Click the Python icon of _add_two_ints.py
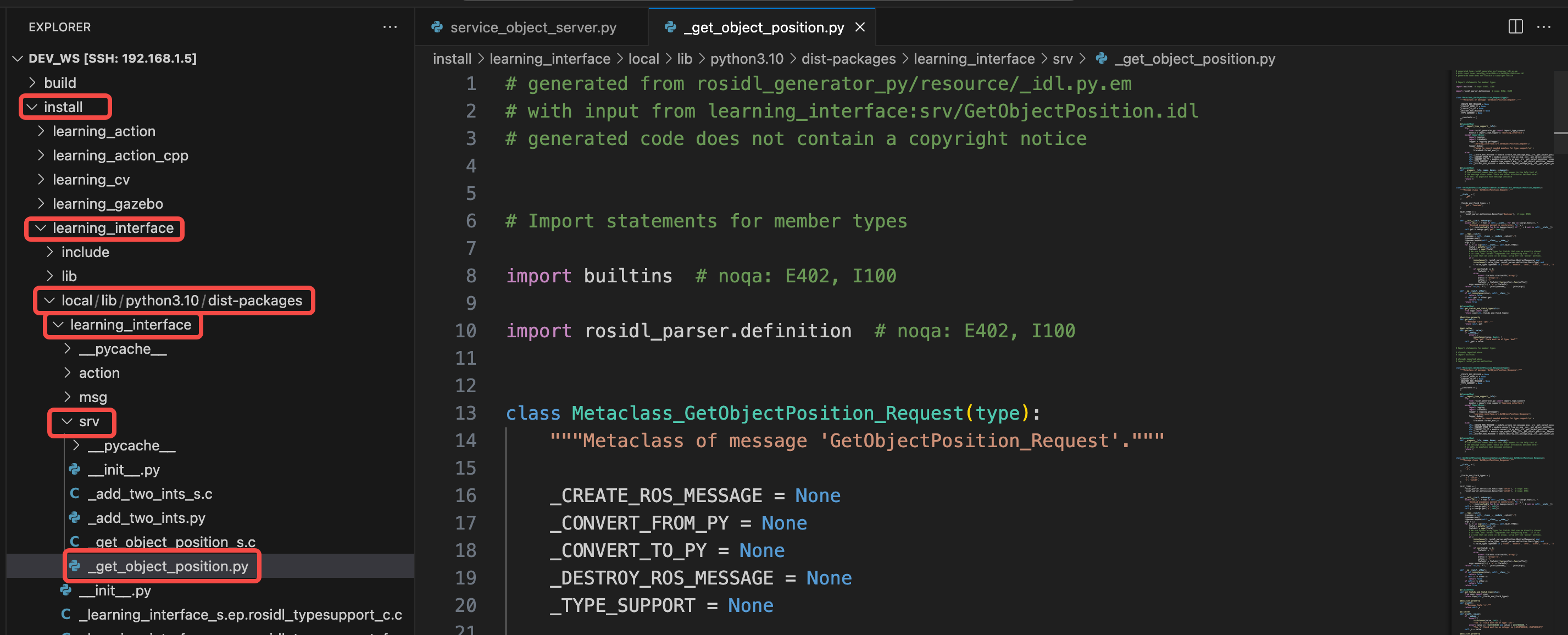Viewport: 1568px width, 635px height. (x=75, y=517)
